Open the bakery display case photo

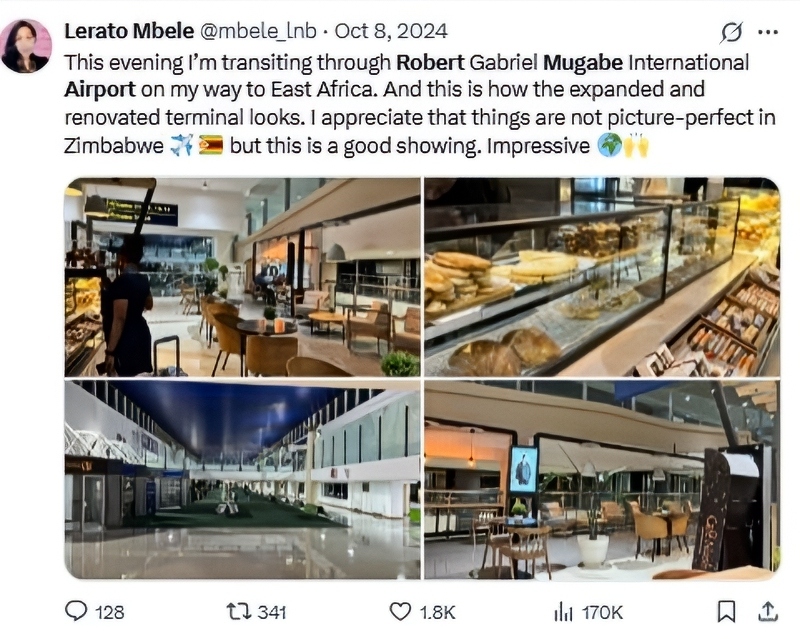(602, 277)
